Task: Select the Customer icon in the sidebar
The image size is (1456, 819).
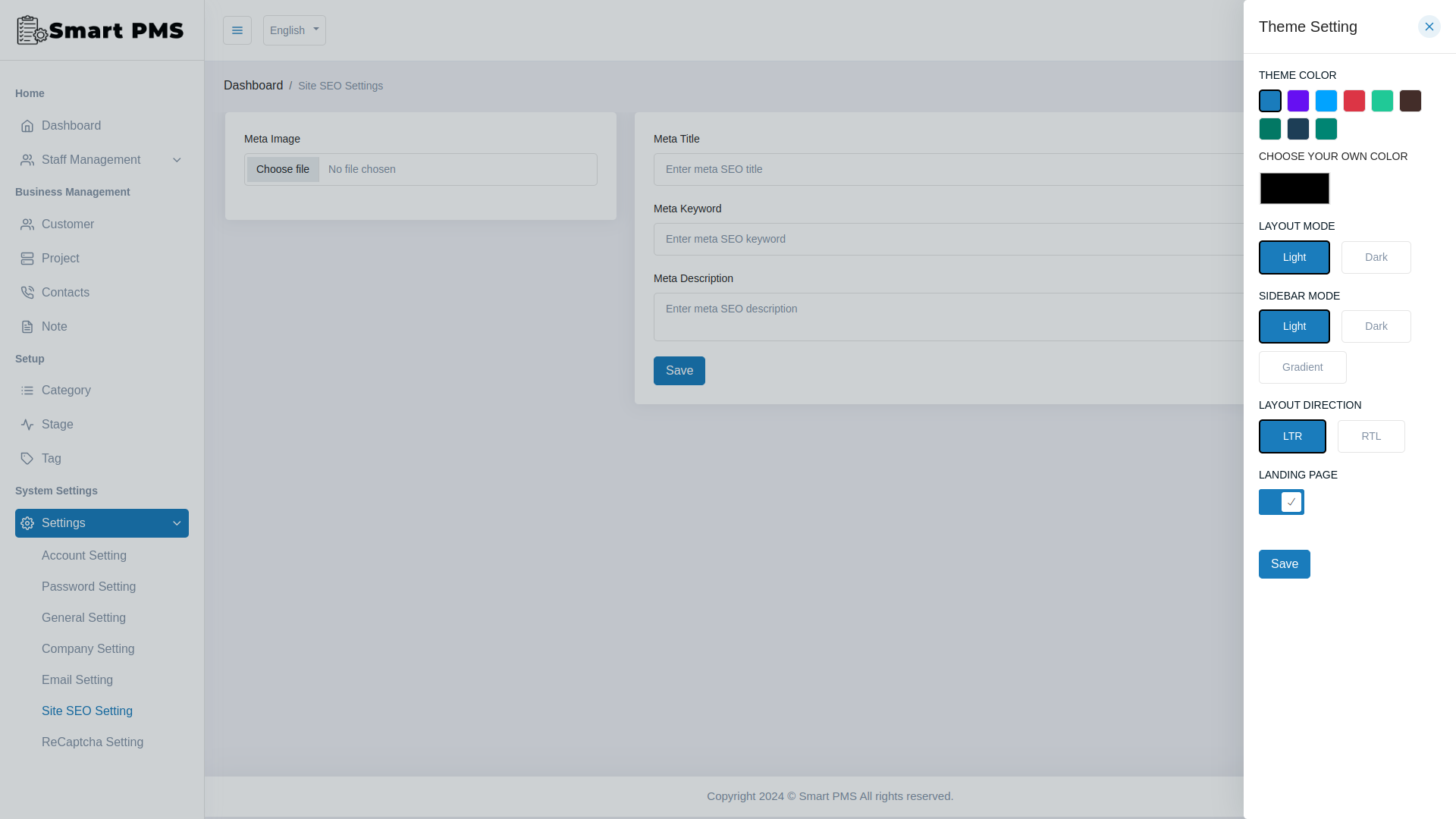Action: pyautogui.click(x=27, y=224)
